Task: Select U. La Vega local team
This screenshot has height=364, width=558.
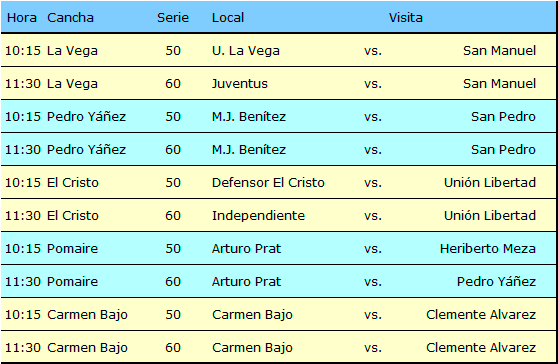Action: click(x=246, y=51)
